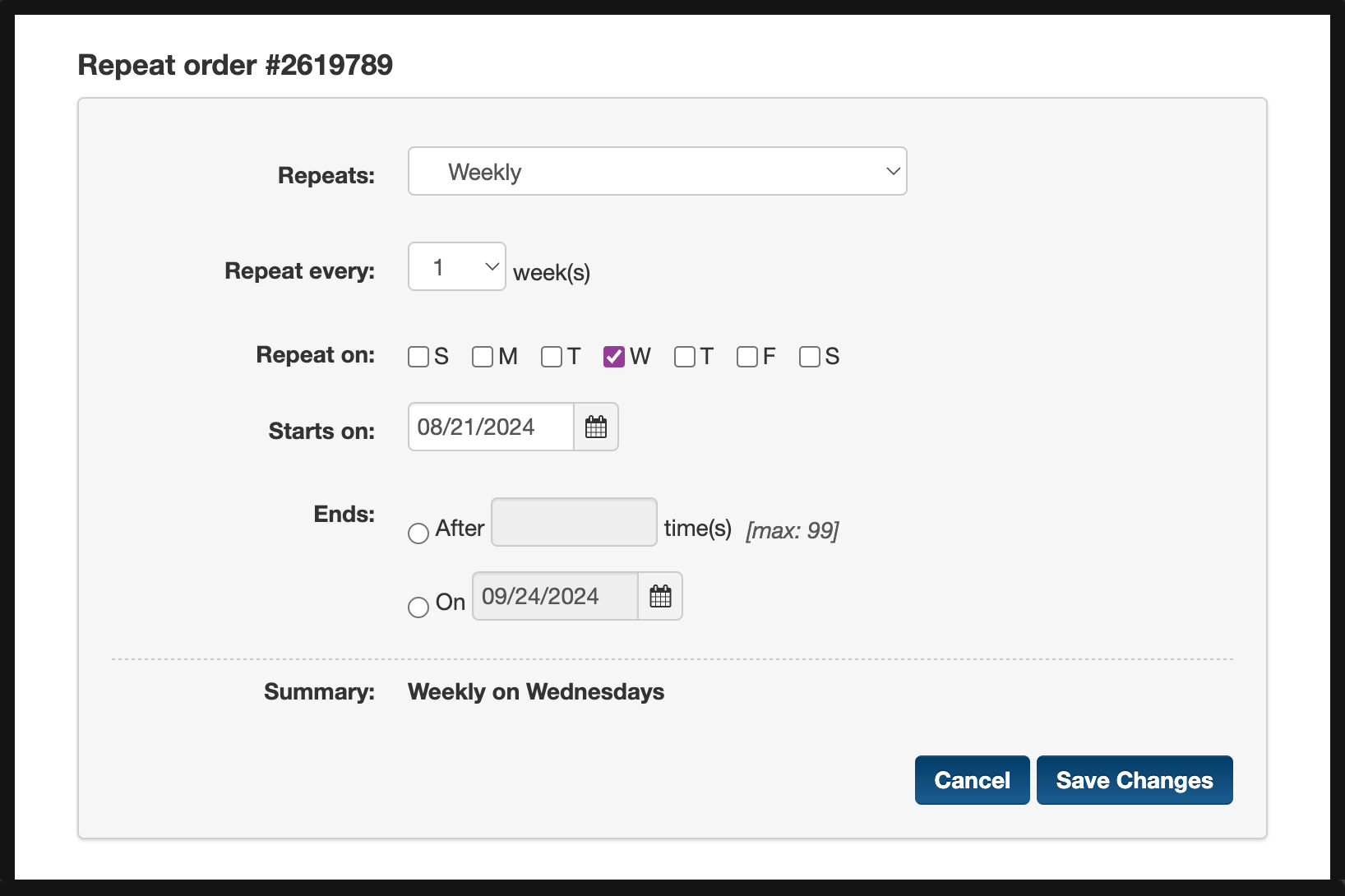Check the Thursday checkbox
The image size is (1345, 896).
(x=684, y=357)
